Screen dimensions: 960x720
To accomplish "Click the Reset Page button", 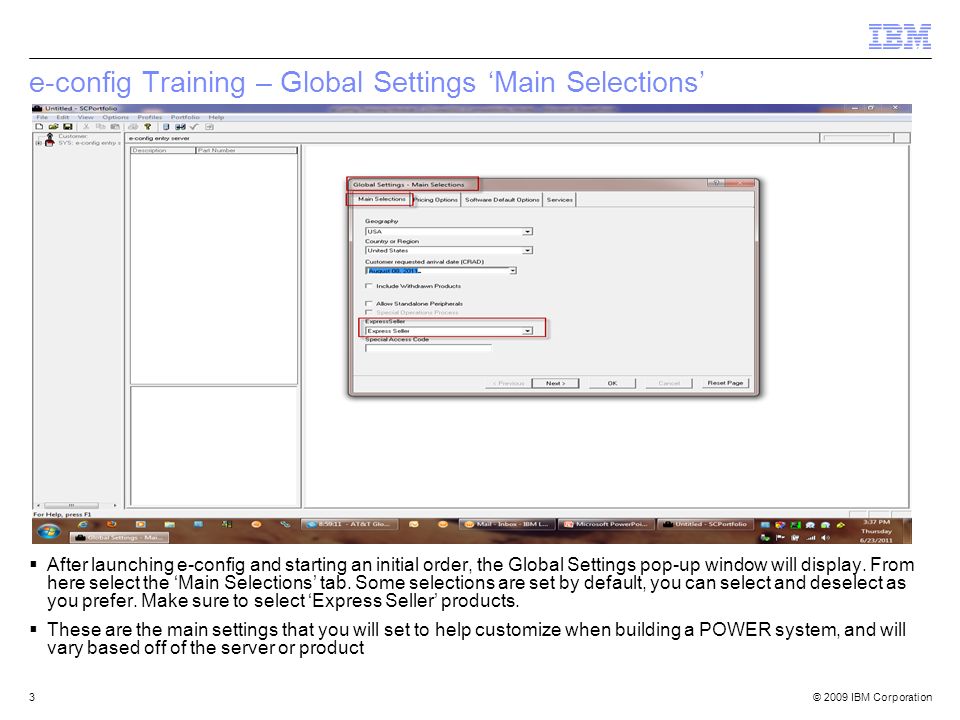I will [x=725, y=383].
